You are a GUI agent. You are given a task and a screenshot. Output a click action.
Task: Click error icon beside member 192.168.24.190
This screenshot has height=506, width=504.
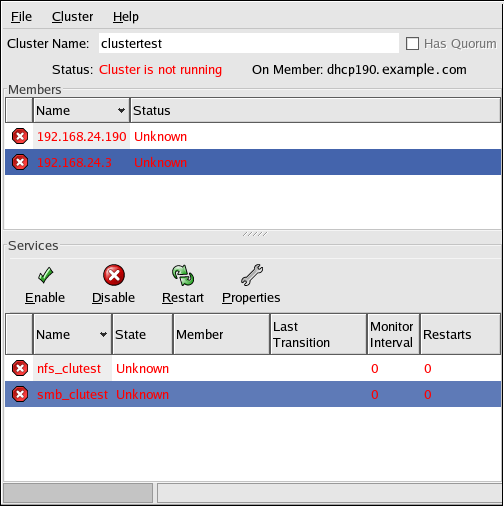tap(20, 136)
